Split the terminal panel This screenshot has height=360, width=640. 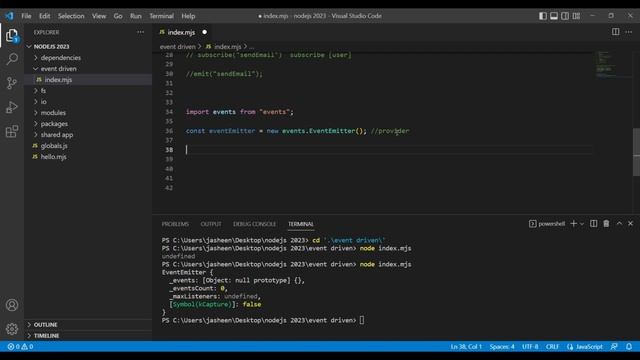click(x=593, y=224)
